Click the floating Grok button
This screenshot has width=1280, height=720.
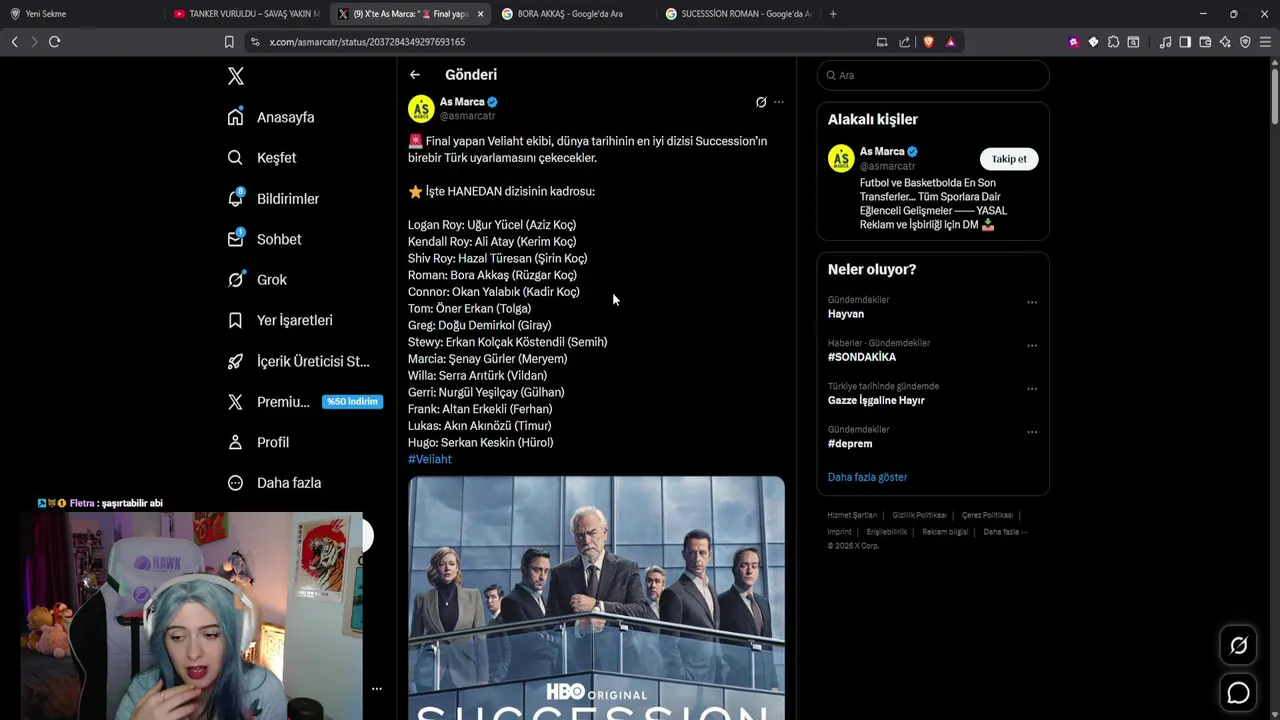(1238, 646)
